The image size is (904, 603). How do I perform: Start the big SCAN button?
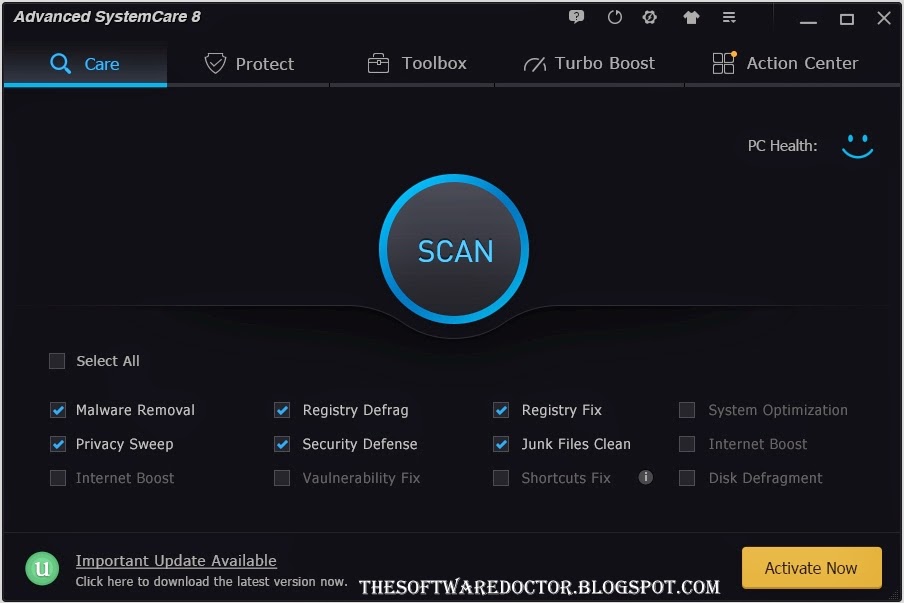(454, 249)
